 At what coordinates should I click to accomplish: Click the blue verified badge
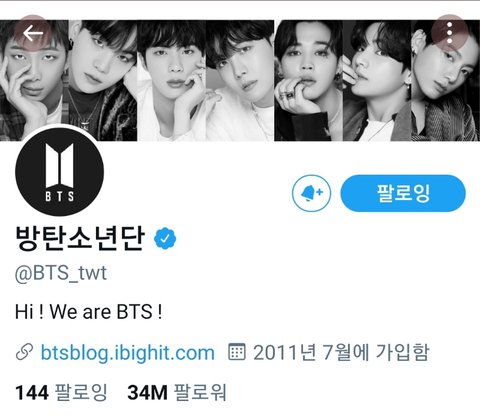165,238
